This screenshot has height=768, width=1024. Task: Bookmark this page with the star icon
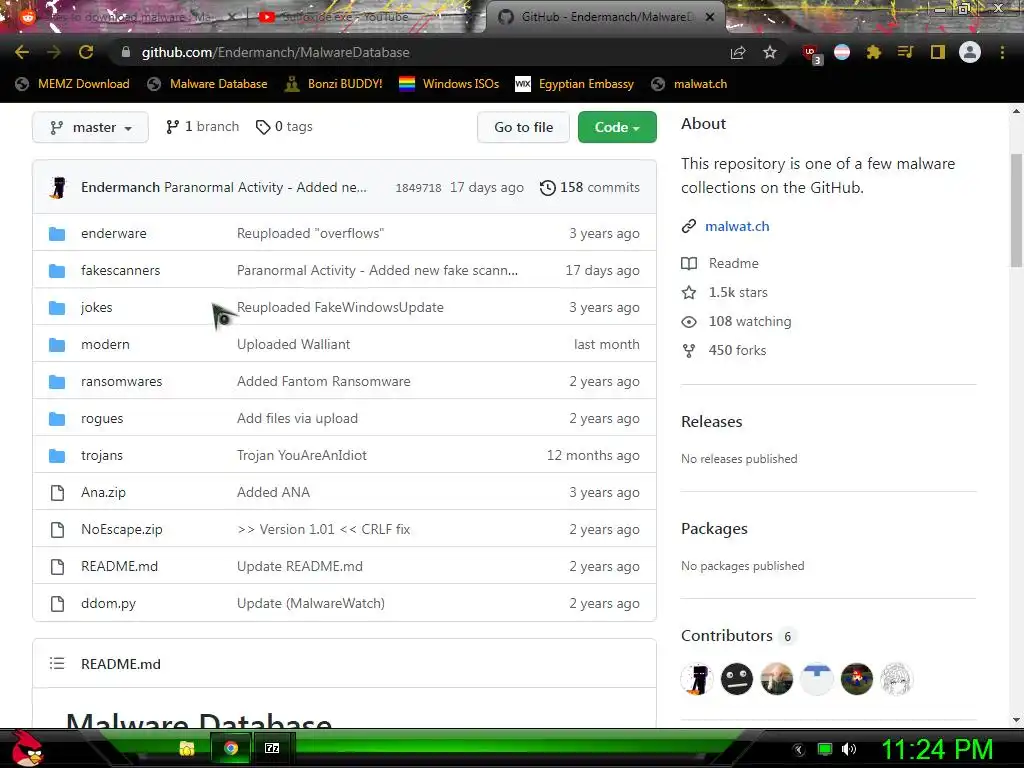point(770,52)
